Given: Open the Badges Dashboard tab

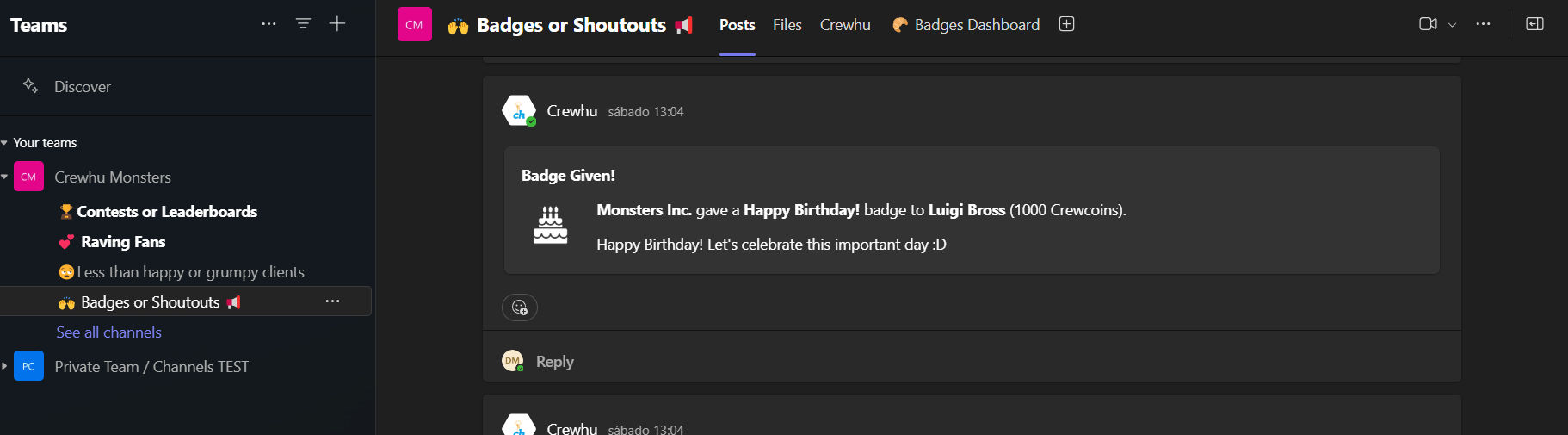Looking at the screenshot, I should coord(966,25).
